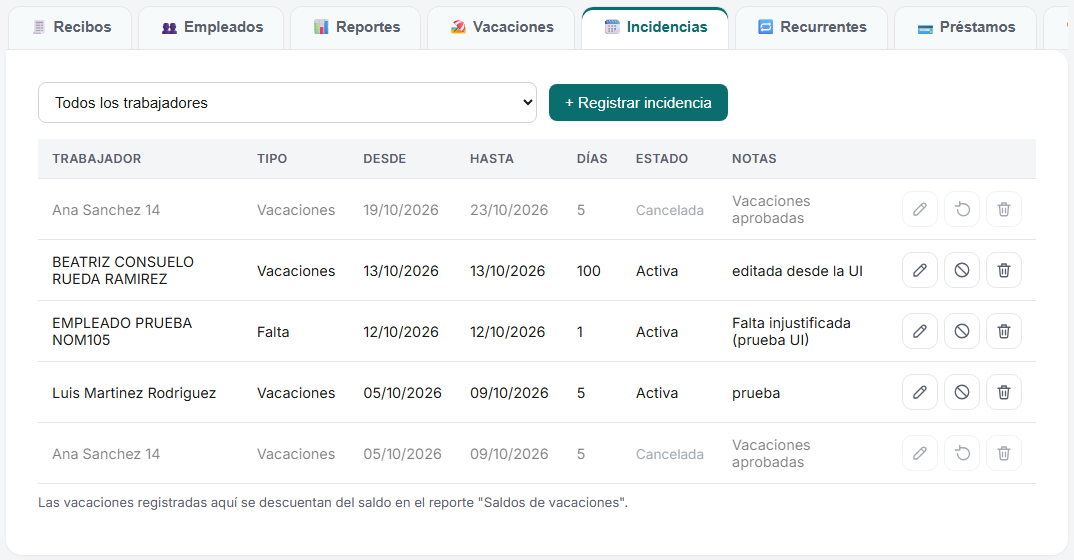The height and width of the screenshot is (560, 1074).
Task: Click the note 'editada desde la UI'
Action: click(x=797, y=271)
